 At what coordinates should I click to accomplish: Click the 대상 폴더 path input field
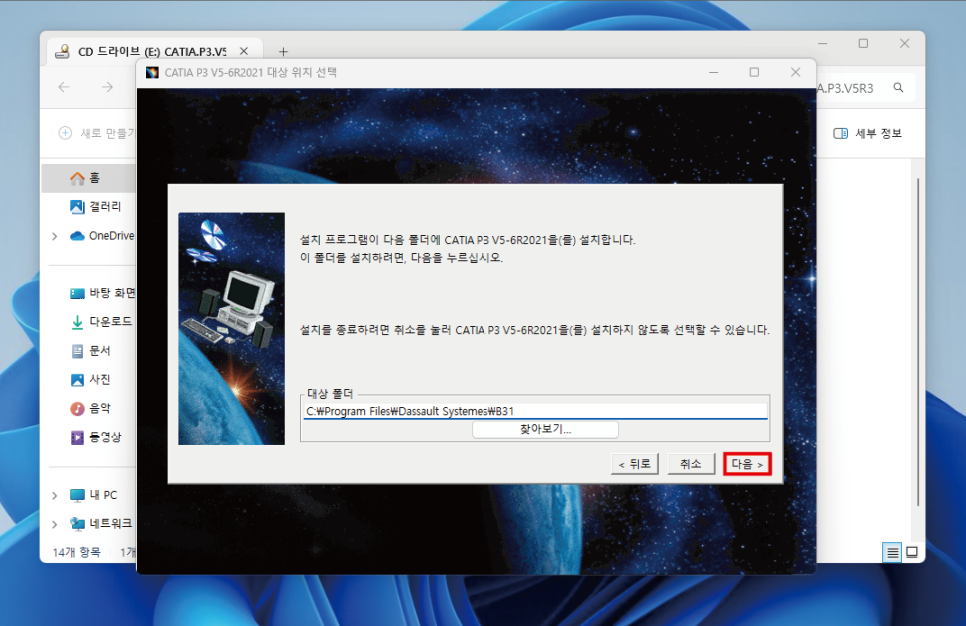(535, 411)
